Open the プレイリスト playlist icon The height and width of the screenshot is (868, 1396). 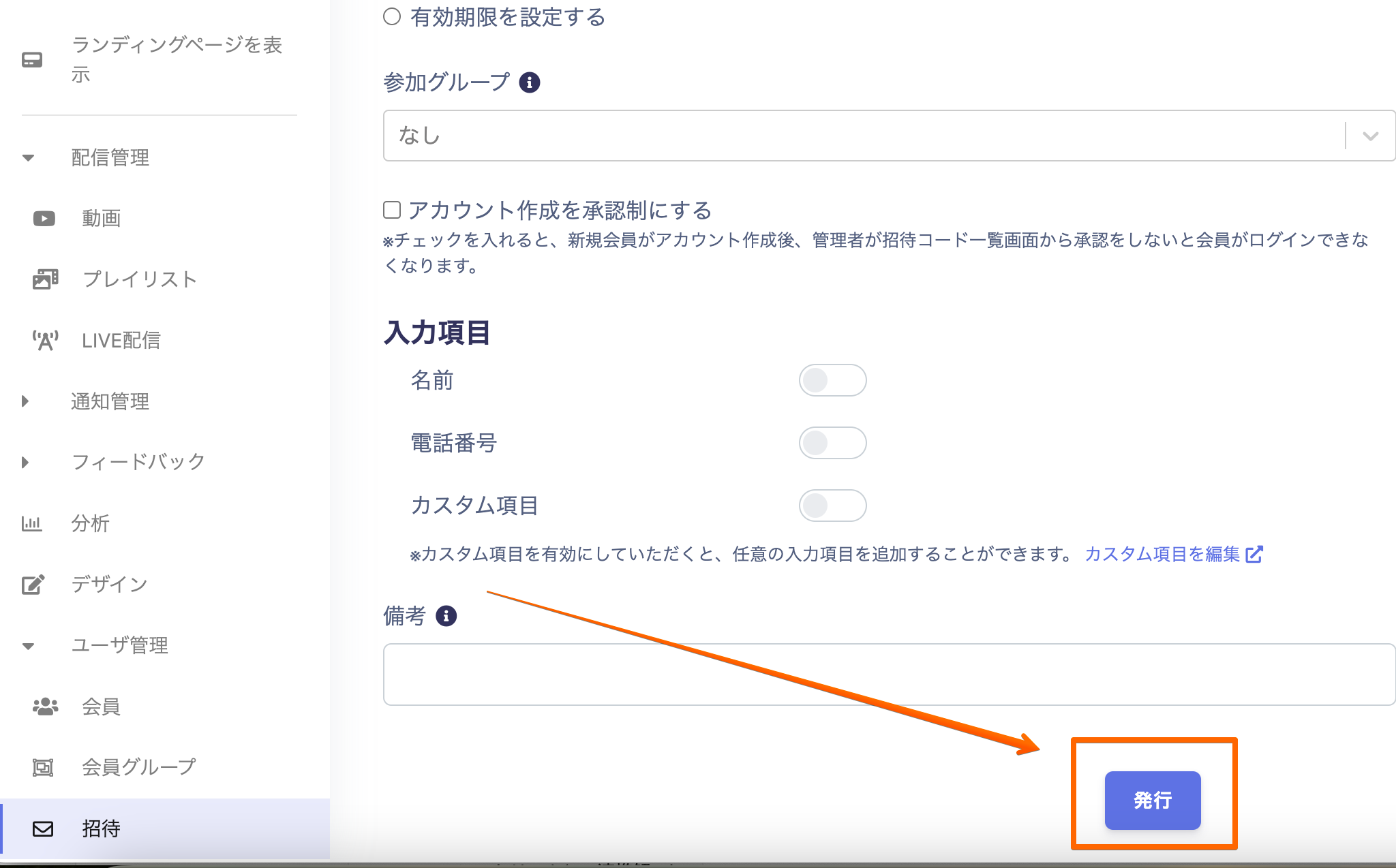(45, 279)
